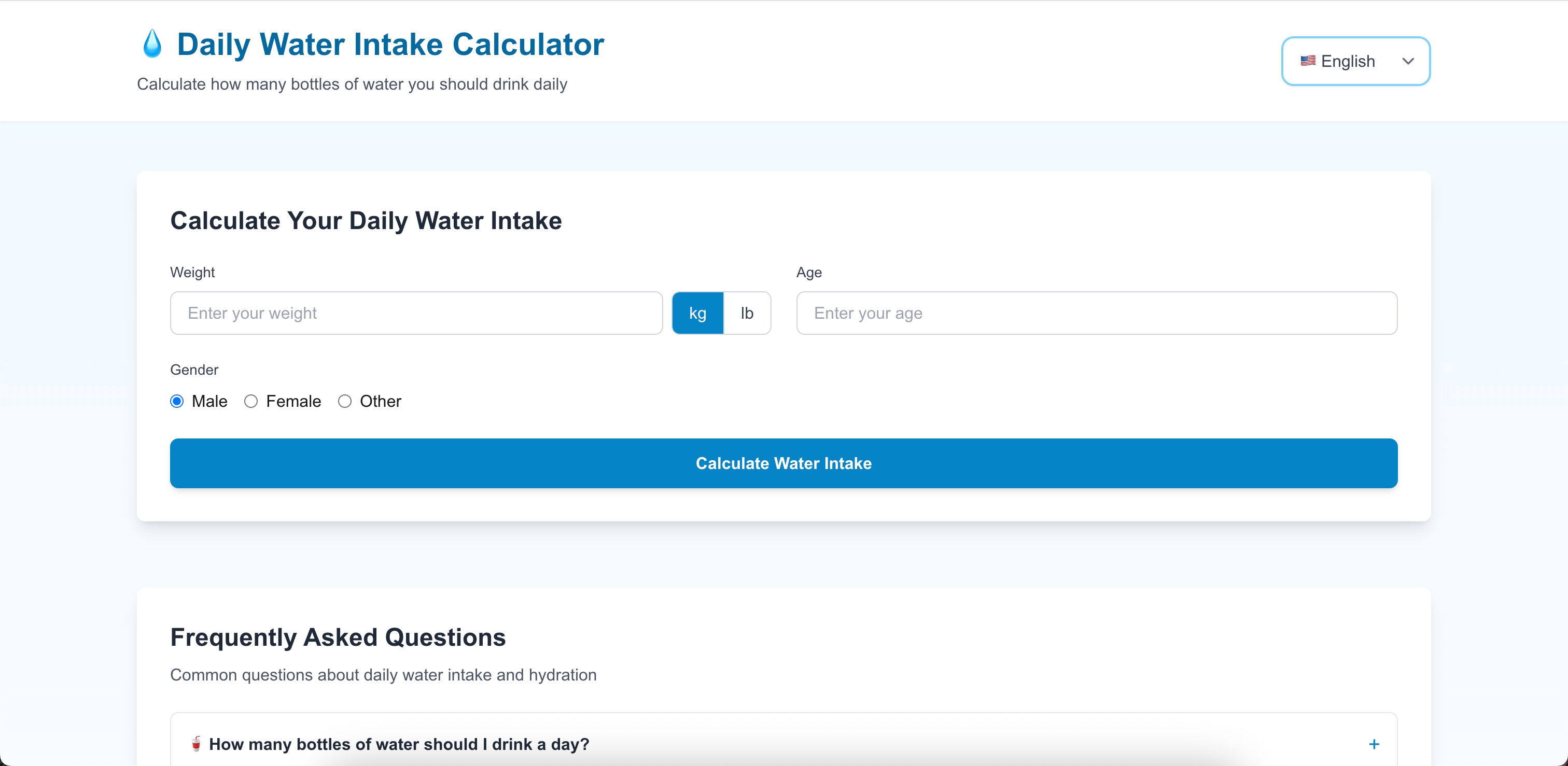Switch weight units to kg
The height and width of the screenshot is (766, 1568).
(697, 313)
